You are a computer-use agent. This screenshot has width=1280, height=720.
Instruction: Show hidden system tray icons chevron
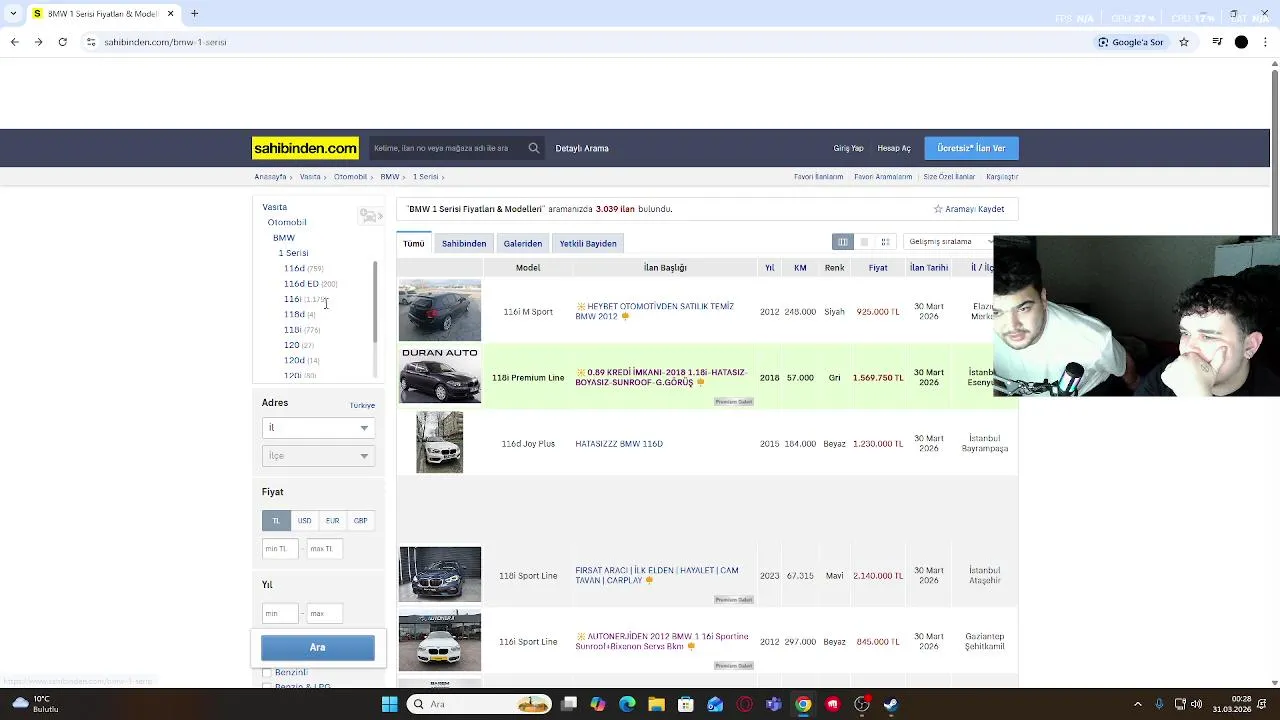(1138, 704)
